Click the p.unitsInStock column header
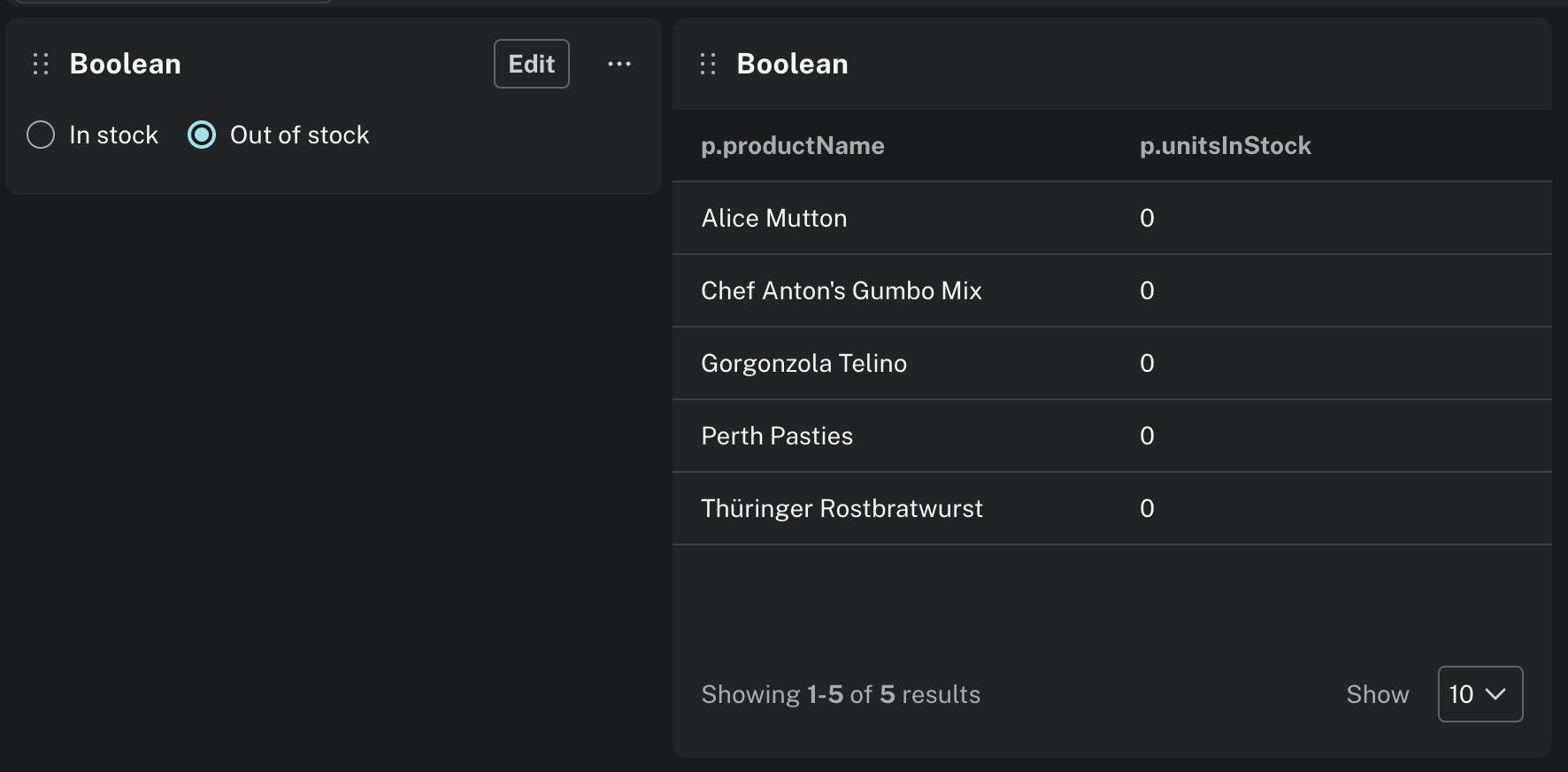 coord(1225,145)
